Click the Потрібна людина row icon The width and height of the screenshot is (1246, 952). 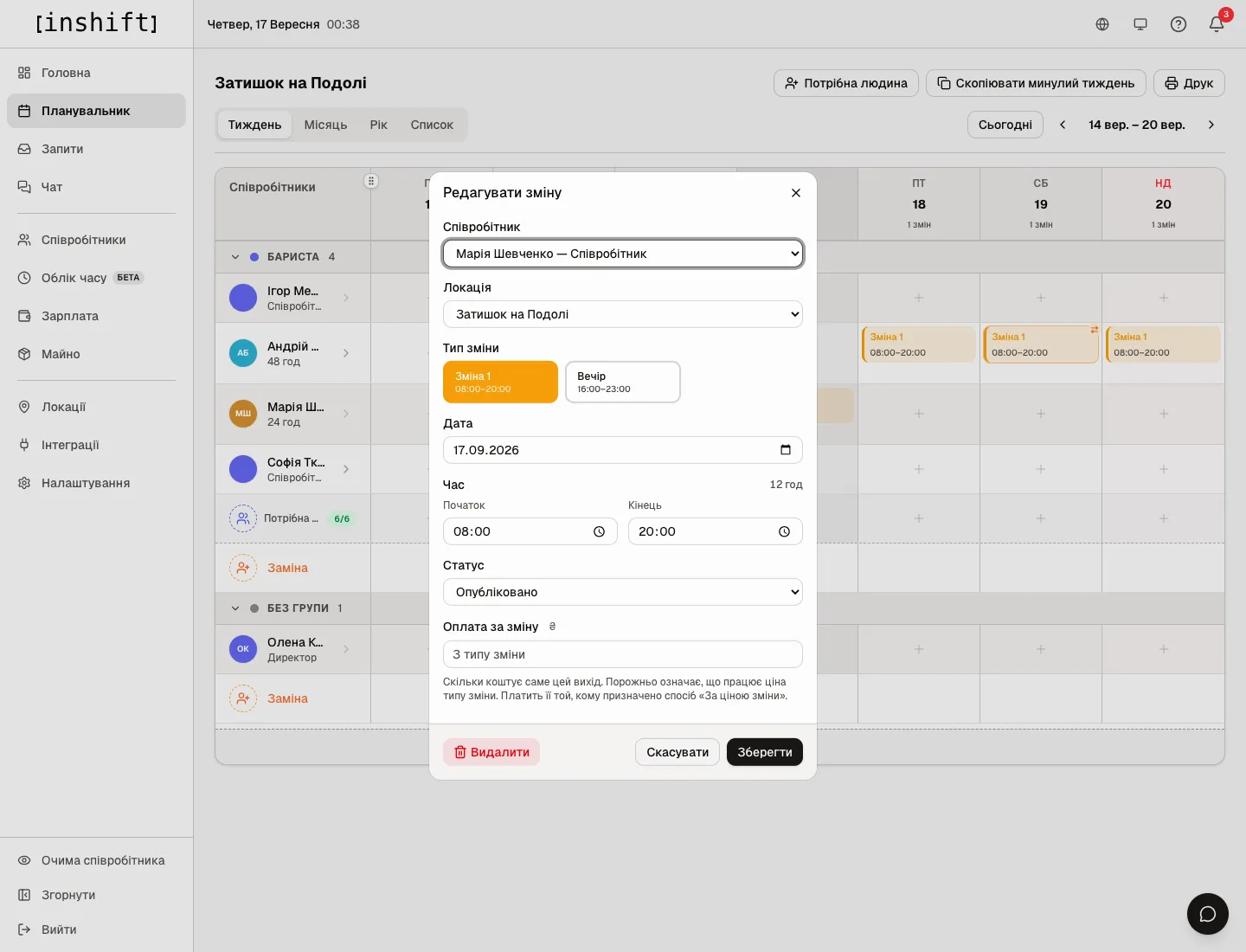pyautogui.click(x=243, y=518)
